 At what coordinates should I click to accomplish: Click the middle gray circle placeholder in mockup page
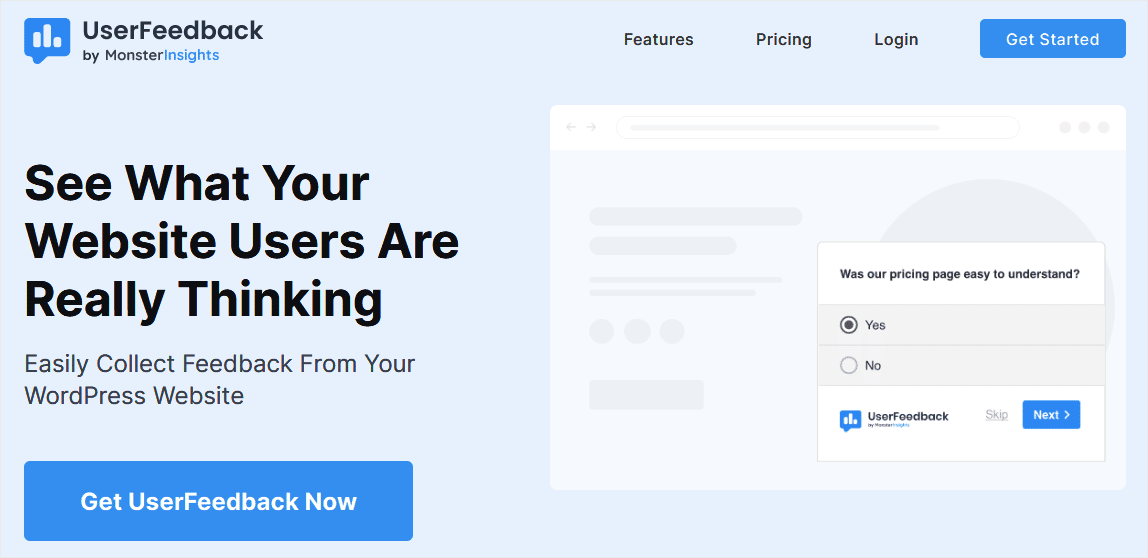[636, 331]
